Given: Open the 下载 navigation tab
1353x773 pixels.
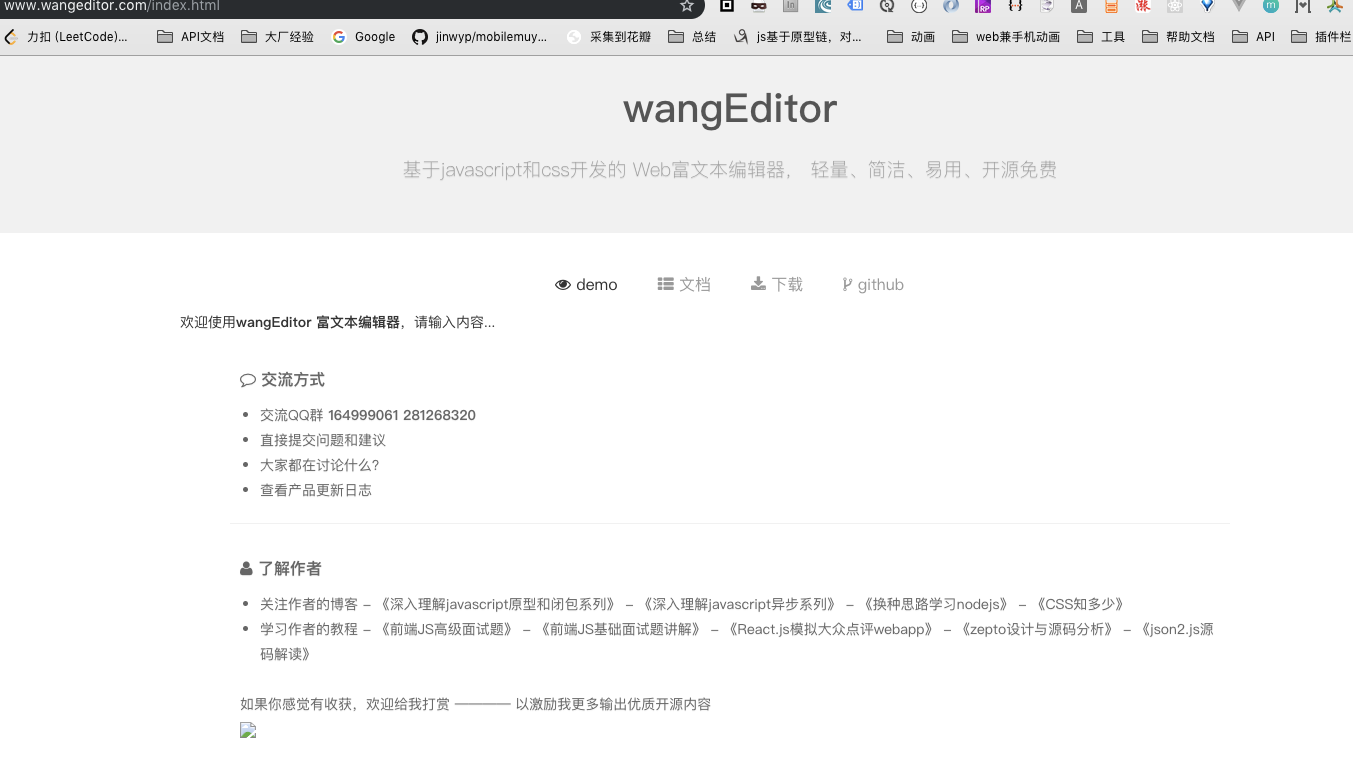Looking at the screenshot, I should coord(777,285).
